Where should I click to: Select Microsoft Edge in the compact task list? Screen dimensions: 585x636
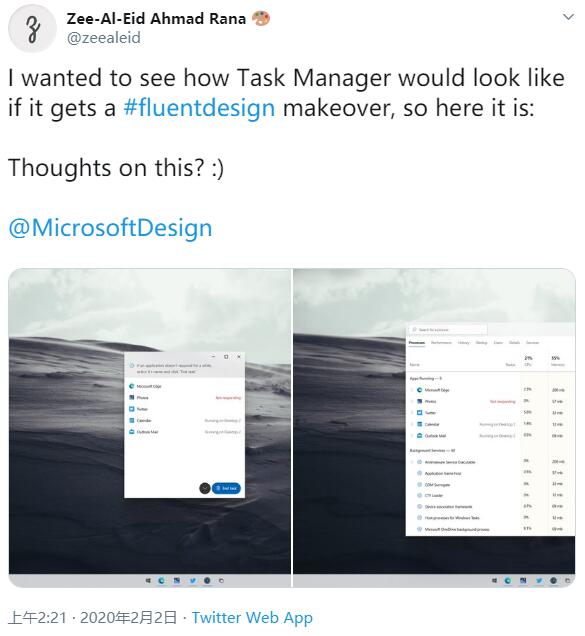pyautogui.click(x=185, y=386)
